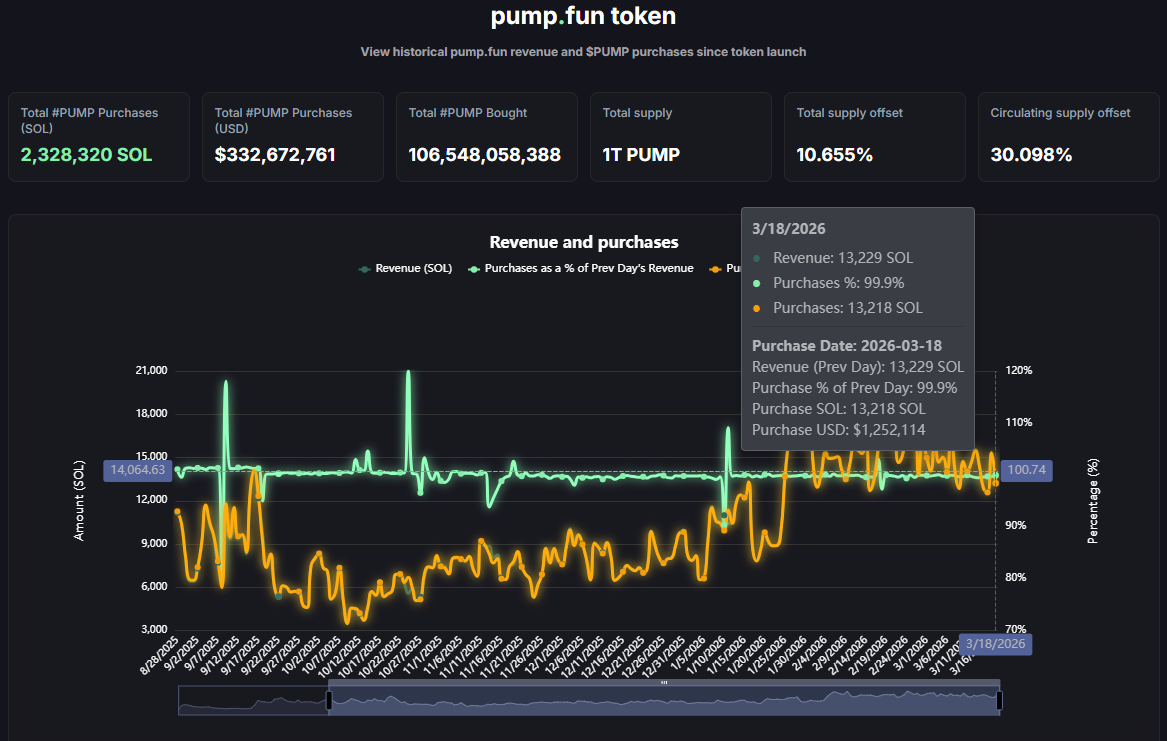Click the left handle of the zoom range slider
This screenshot has height=741, width=1167.
328,701
